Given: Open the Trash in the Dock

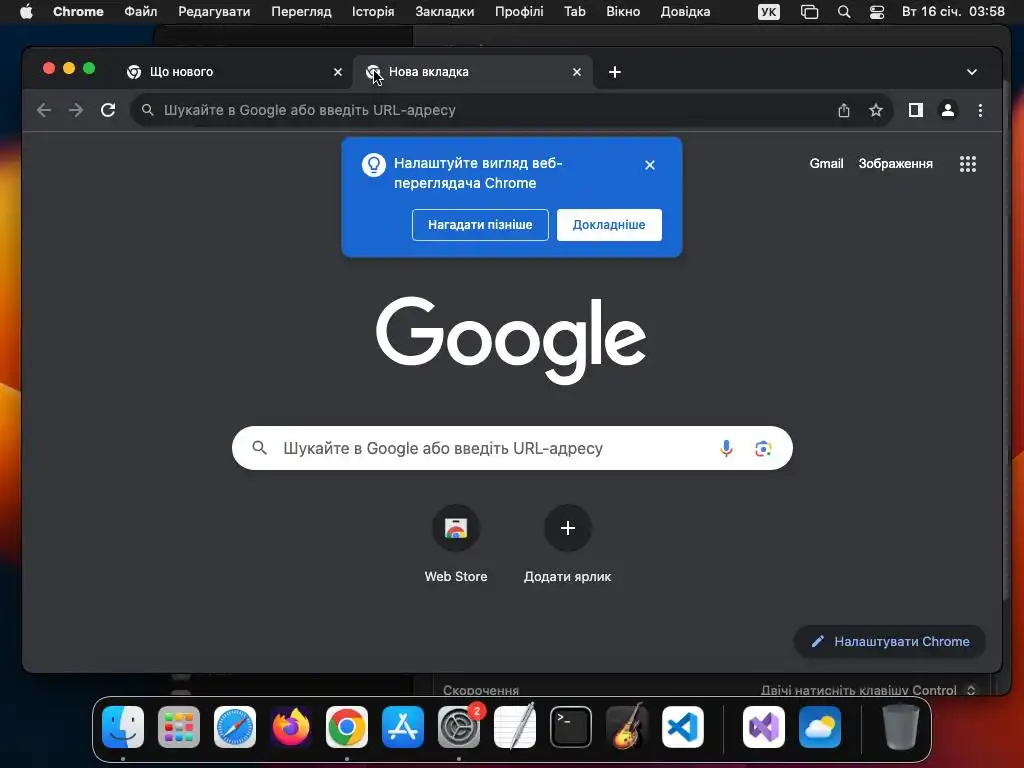Looking at the screenshot, I should coord(901,727).
